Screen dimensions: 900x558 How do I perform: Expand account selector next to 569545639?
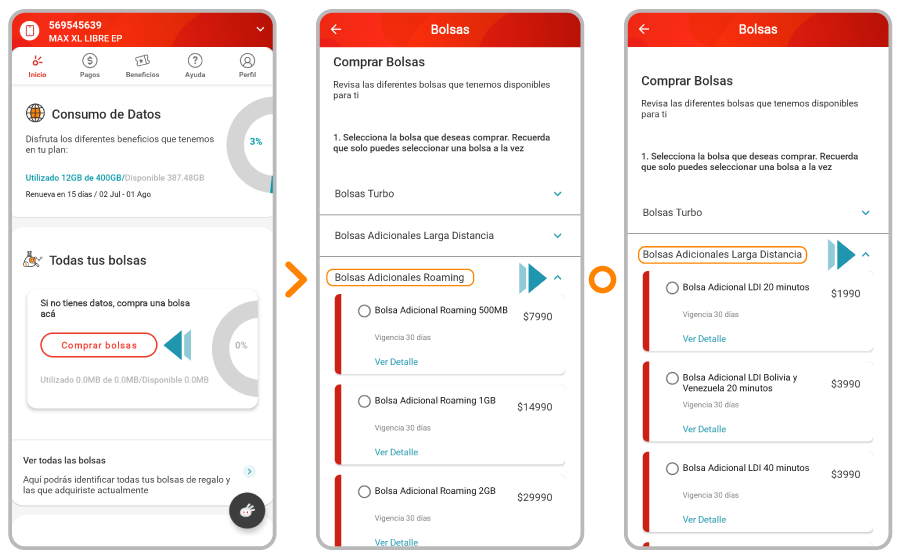pyautogui.click(x=261, y=30)
